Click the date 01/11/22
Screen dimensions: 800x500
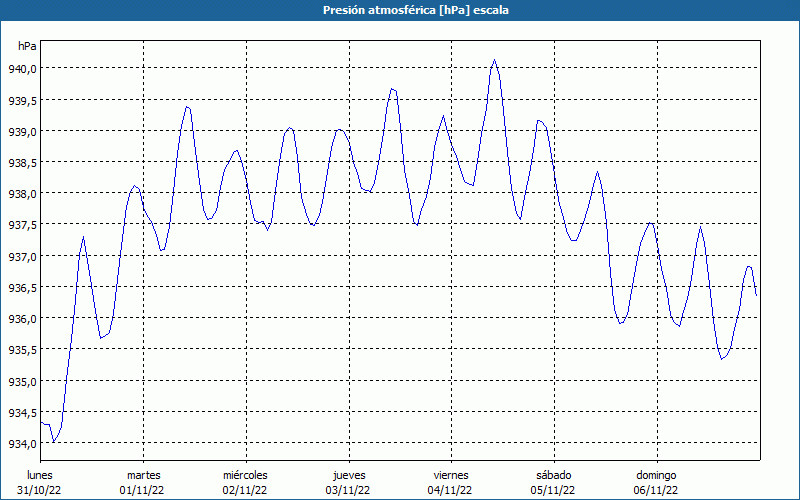pyautogui.click(x=142, y=490)
